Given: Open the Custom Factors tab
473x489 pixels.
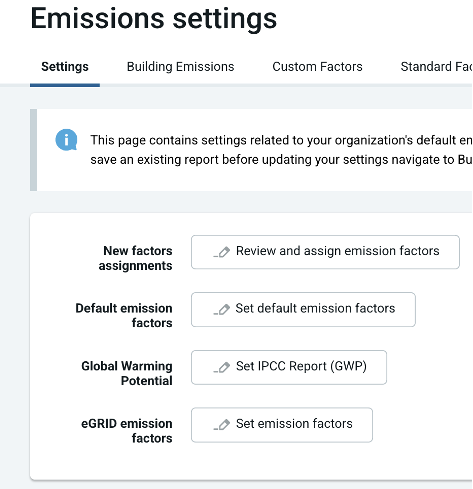Looking at the screenshot, I should click(x=317, y=67).
